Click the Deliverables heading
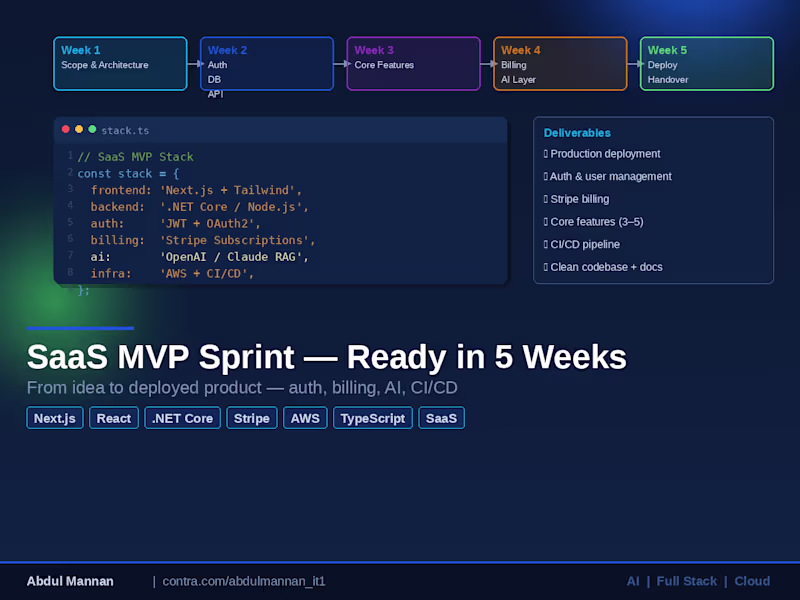 577,133
